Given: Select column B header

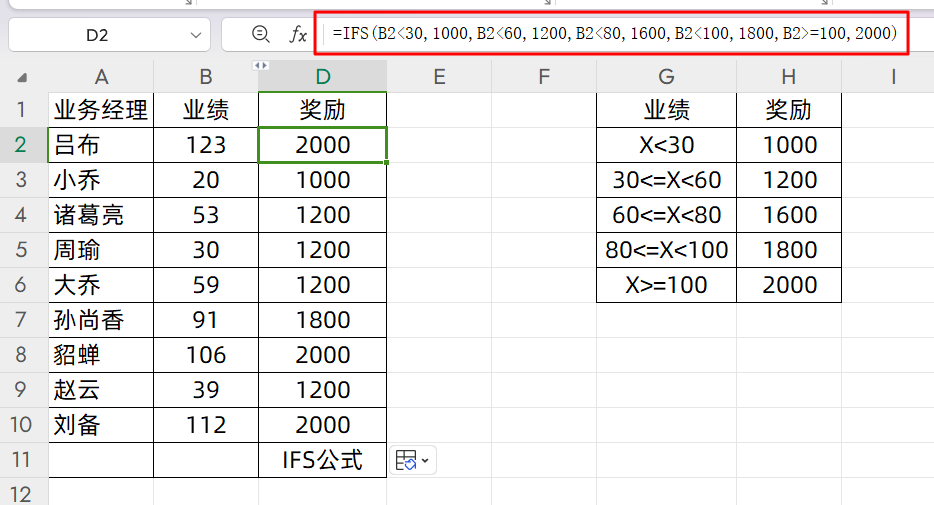Looking at the screenshot, I should click(x=206, y=77).
